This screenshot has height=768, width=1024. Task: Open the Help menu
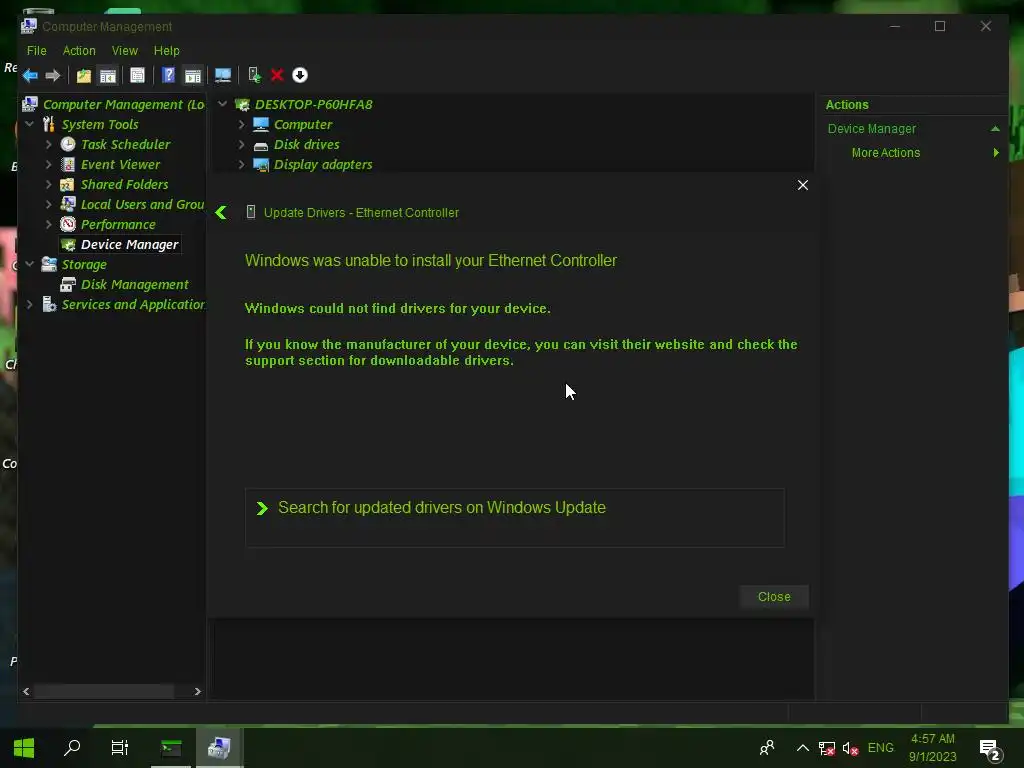pyautogui.click(x=167, y=50)
